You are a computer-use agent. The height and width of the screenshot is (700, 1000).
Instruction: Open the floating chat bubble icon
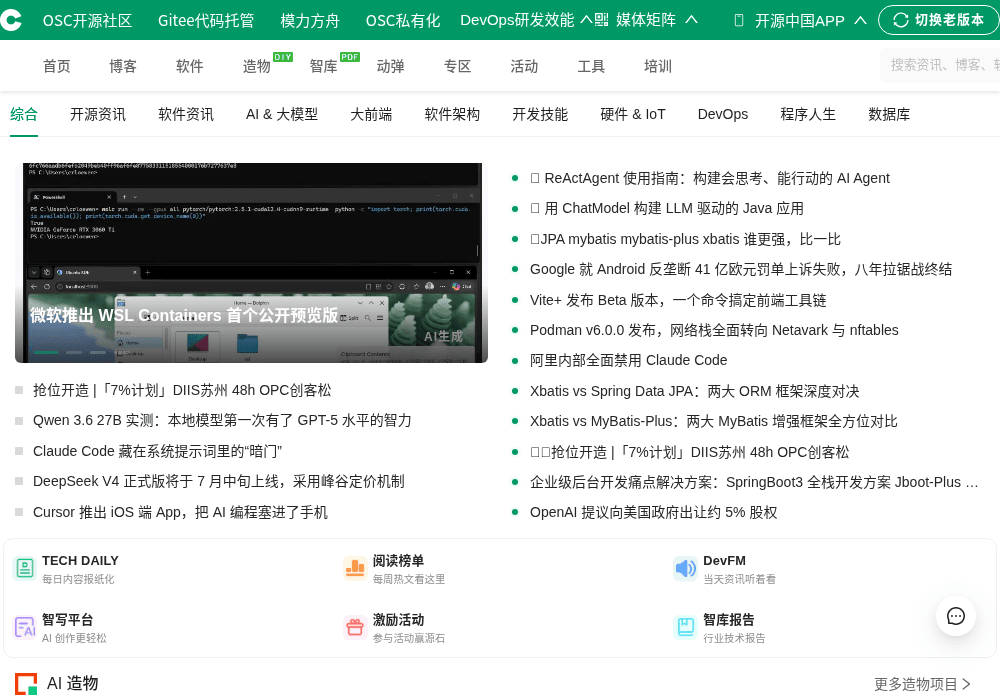click(x=955, y=616)
